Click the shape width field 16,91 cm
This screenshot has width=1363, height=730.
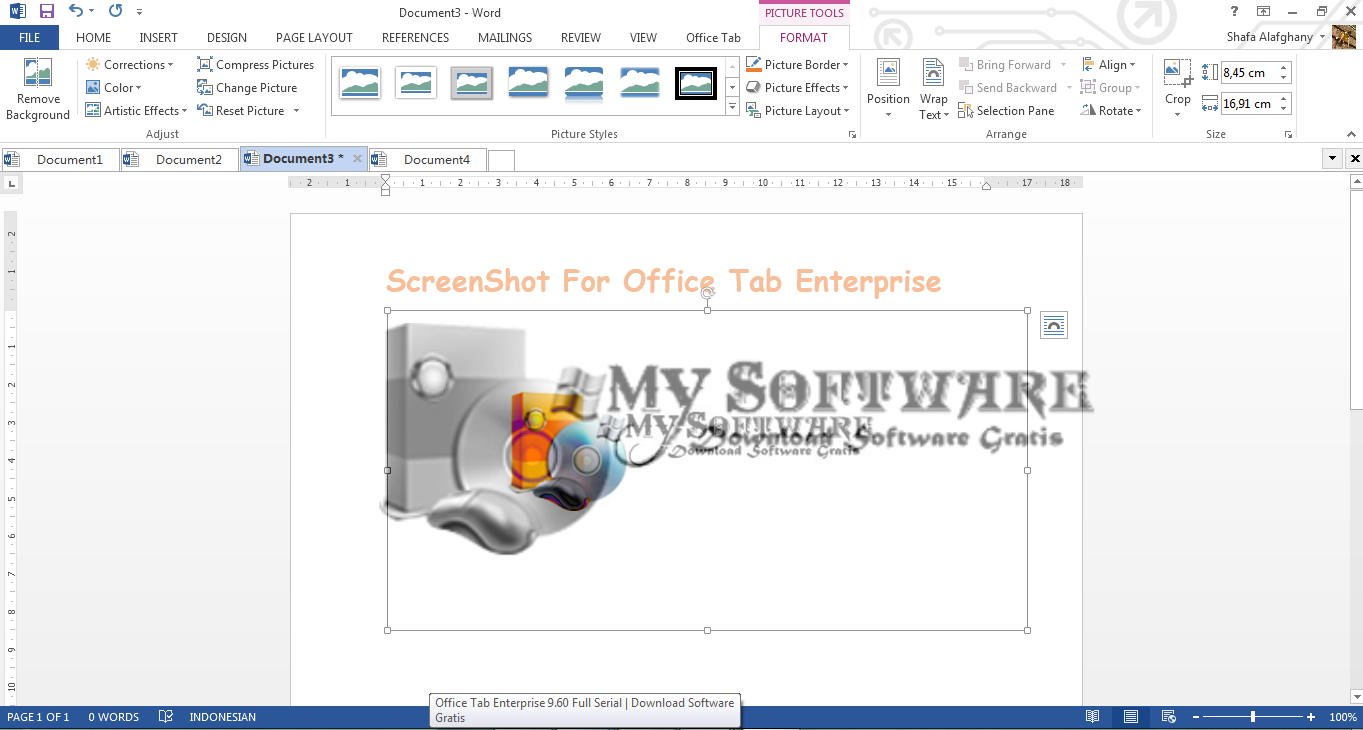(1248, 104)
